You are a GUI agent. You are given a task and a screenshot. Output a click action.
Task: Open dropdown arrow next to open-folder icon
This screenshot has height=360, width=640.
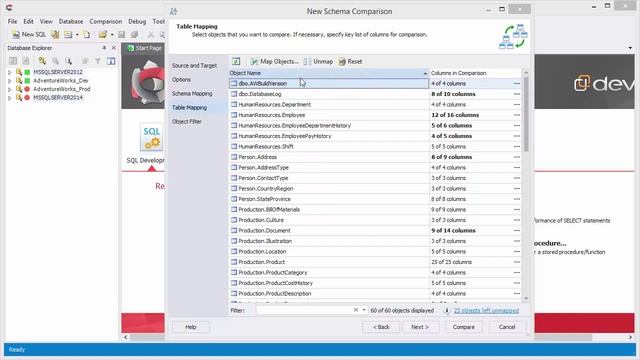point(112,35)
